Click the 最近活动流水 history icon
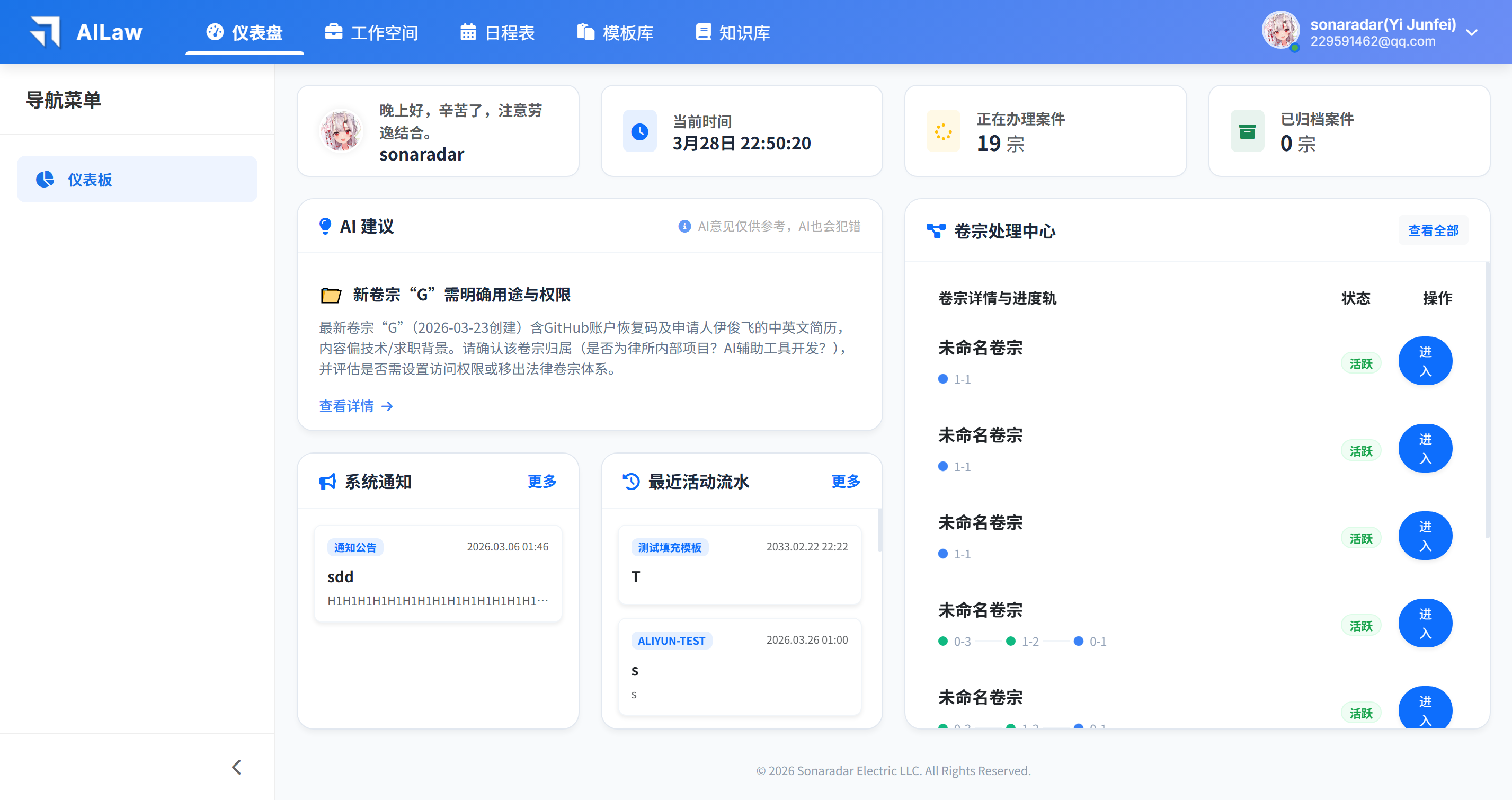1512x800 pixels. tap(630, 481)
